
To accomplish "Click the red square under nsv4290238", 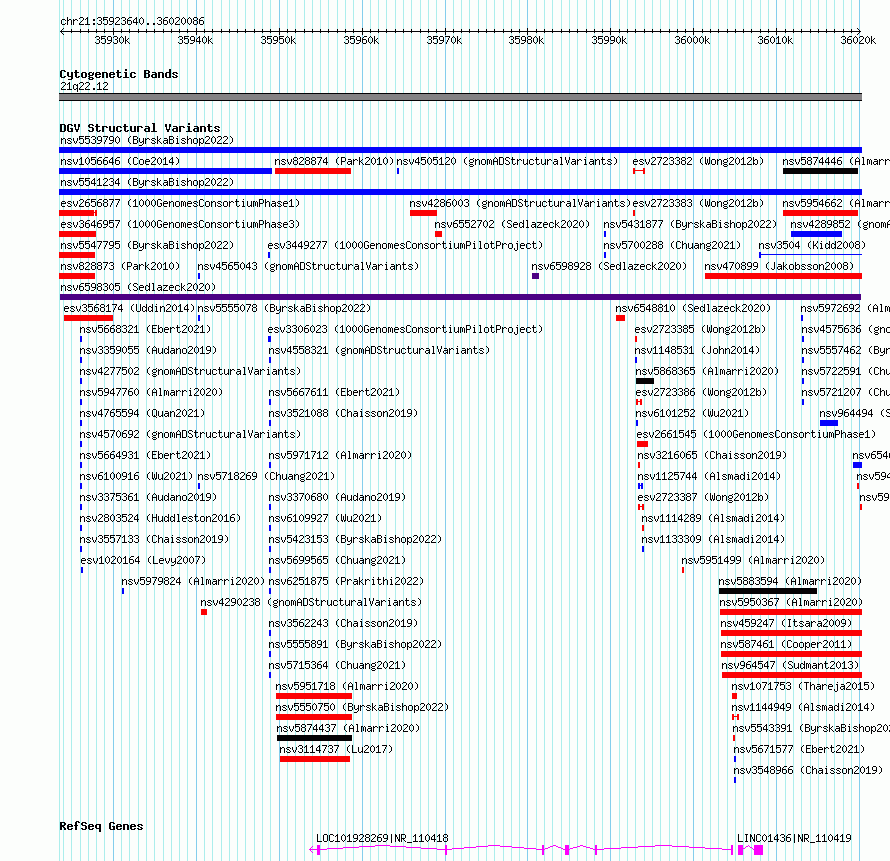I will click(x=204, y=612).
